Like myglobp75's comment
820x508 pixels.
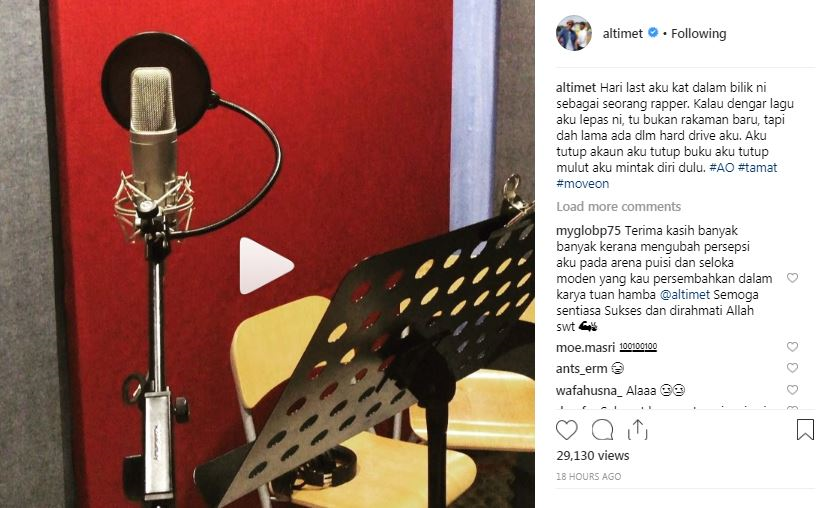coord(792,278)
